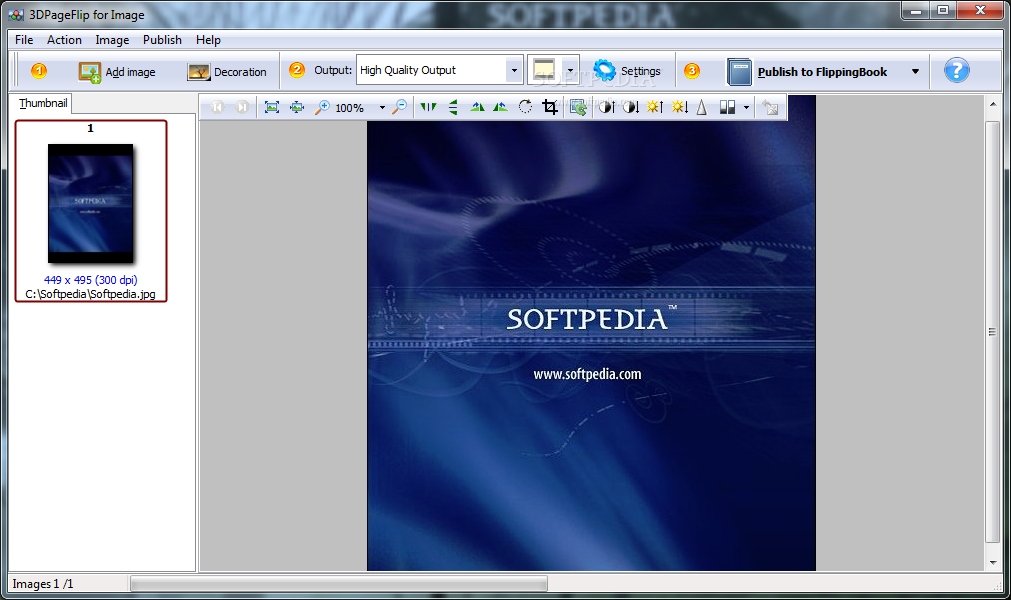This screenshot has width=1011, height=600.
Task: Click the sharpen triangle icon
Action: (702, 107)
